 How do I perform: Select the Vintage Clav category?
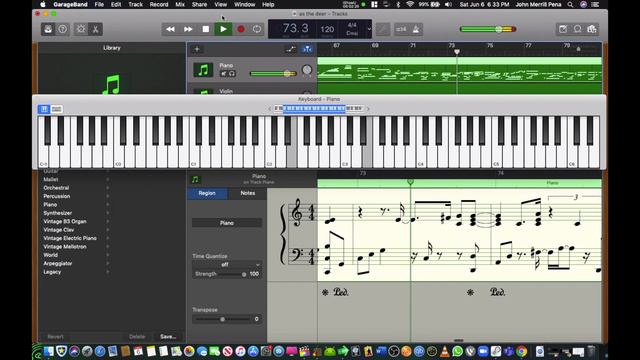(59, 230)
